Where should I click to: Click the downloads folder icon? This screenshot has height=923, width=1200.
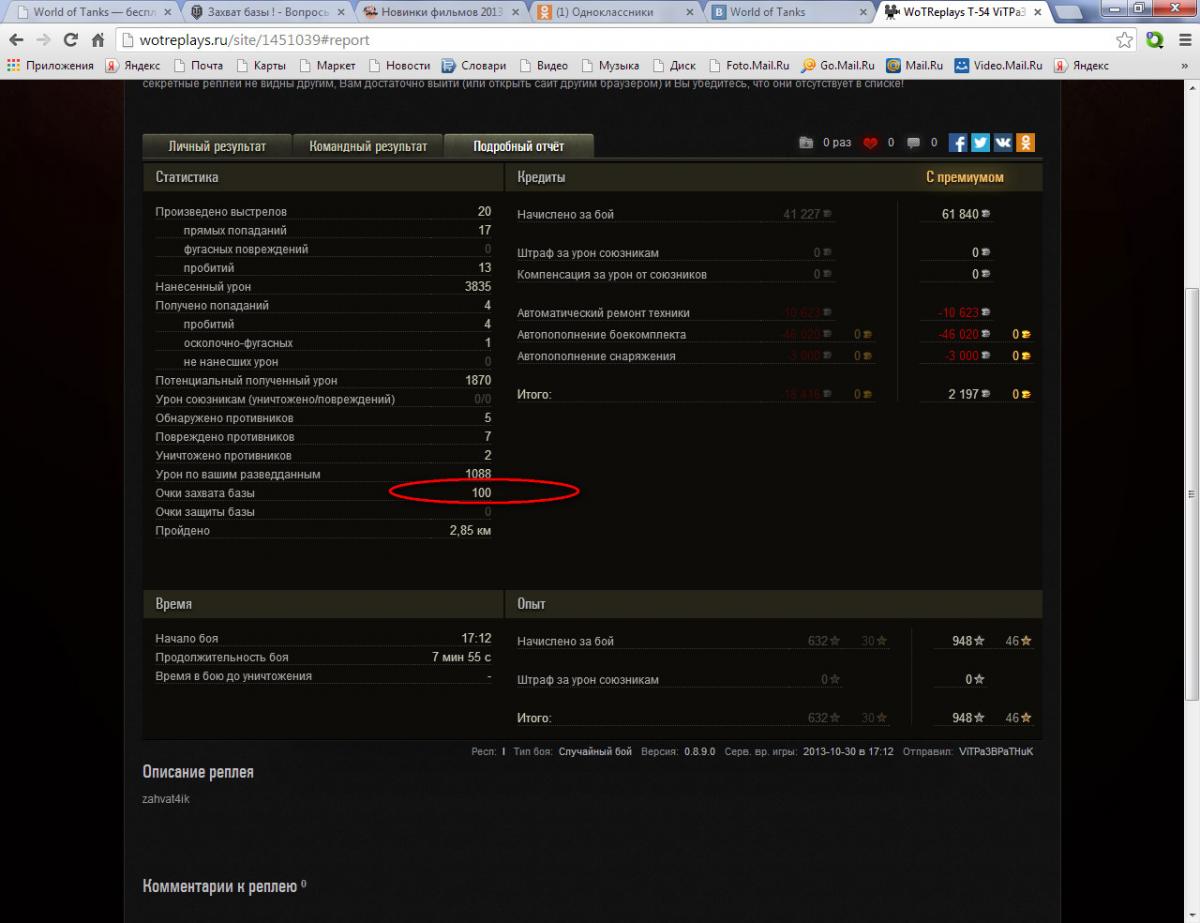[x=807, y=143]
